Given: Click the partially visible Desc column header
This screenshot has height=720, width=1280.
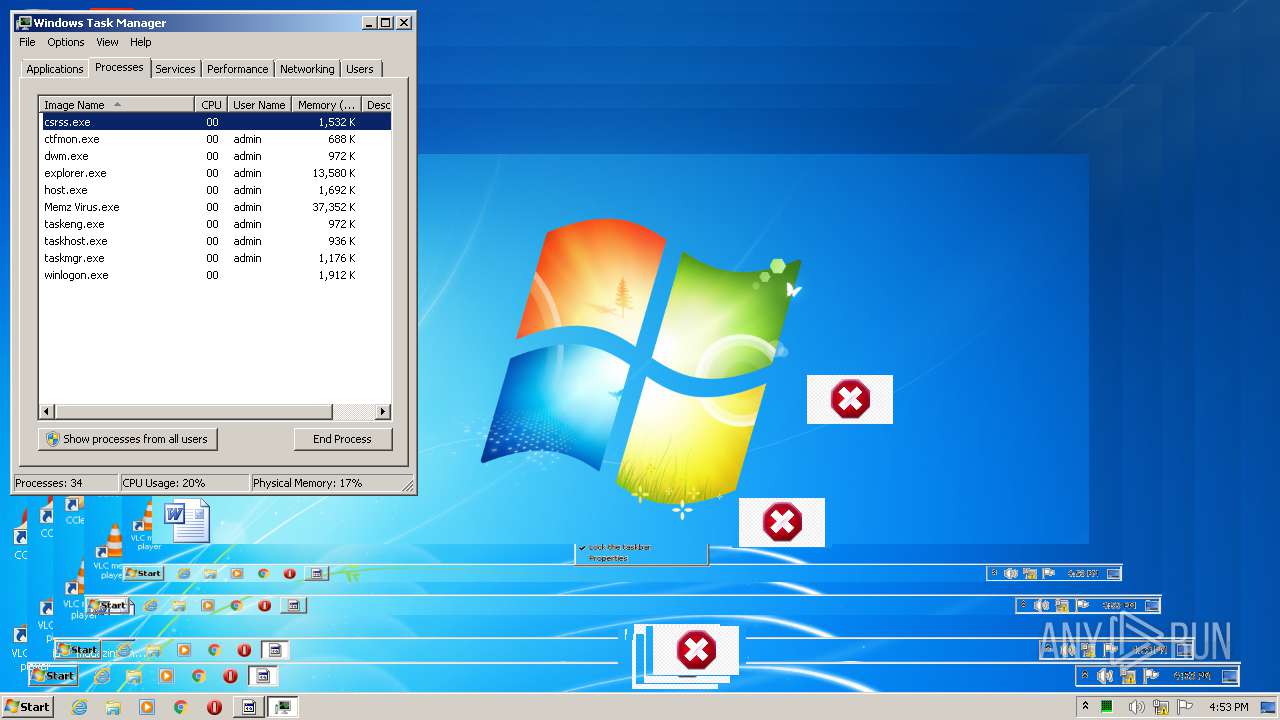Looking at the screenshot, I should click(377, 105).
